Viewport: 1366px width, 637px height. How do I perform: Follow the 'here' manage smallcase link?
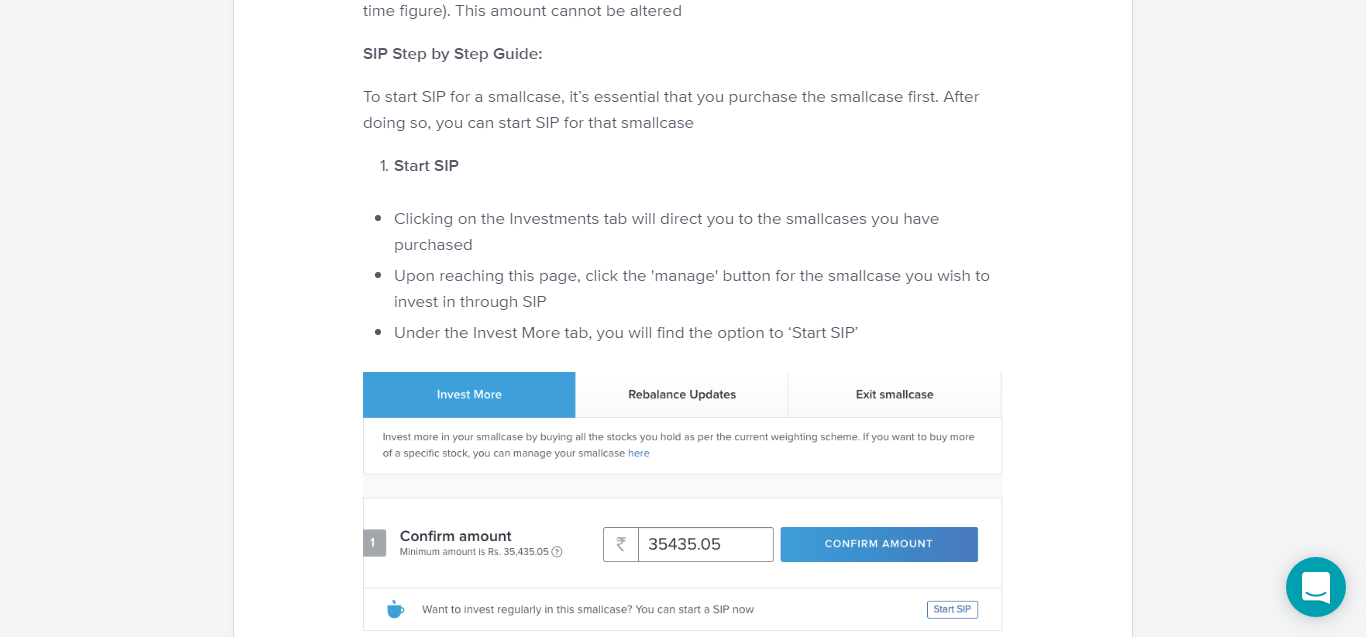(639, 453)
